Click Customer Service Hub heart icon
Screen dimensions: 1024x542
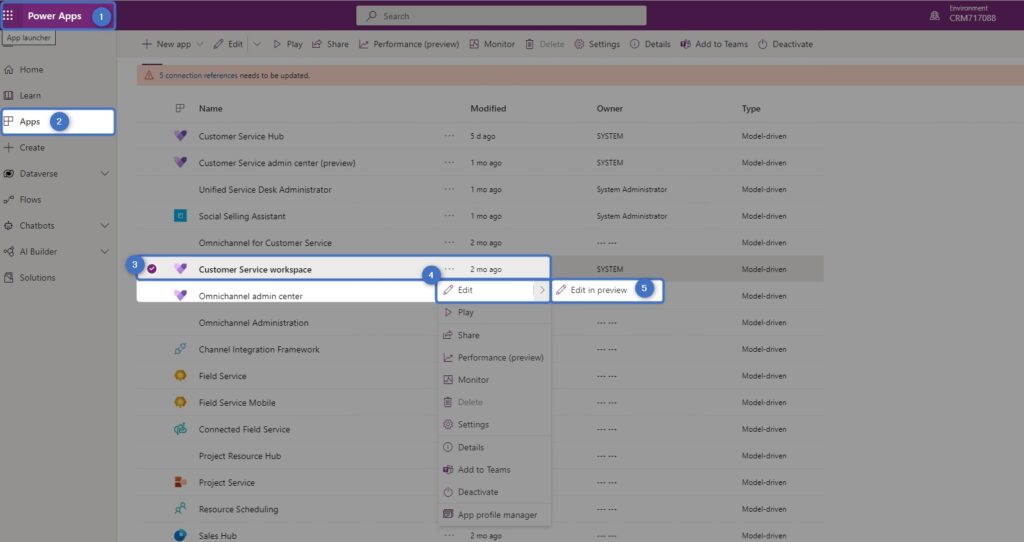pos(180,136)
